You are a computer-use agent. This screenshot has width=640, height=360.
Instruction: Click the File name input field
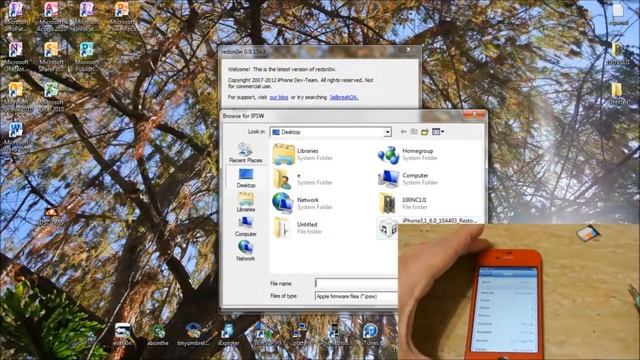pyautogui.click(x=356, y=283)
